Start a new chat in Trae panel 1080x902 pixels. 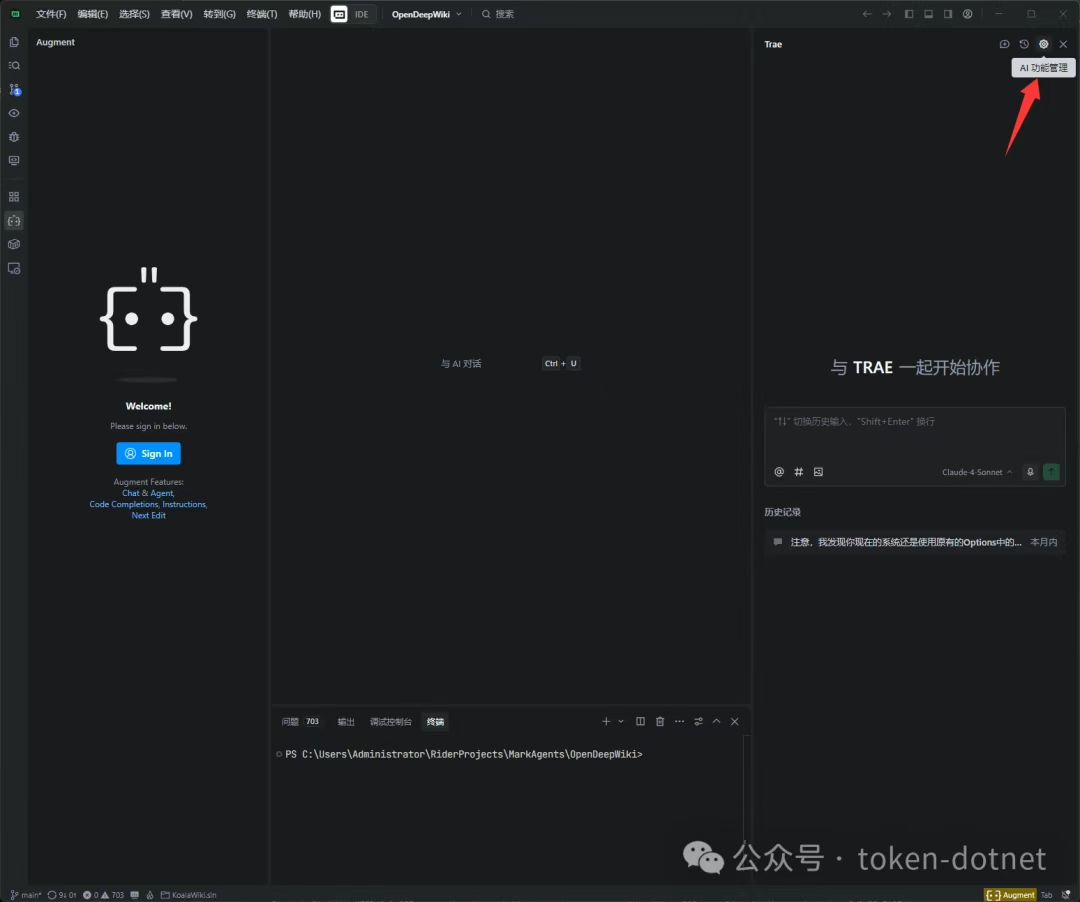tap(1004, 44)
